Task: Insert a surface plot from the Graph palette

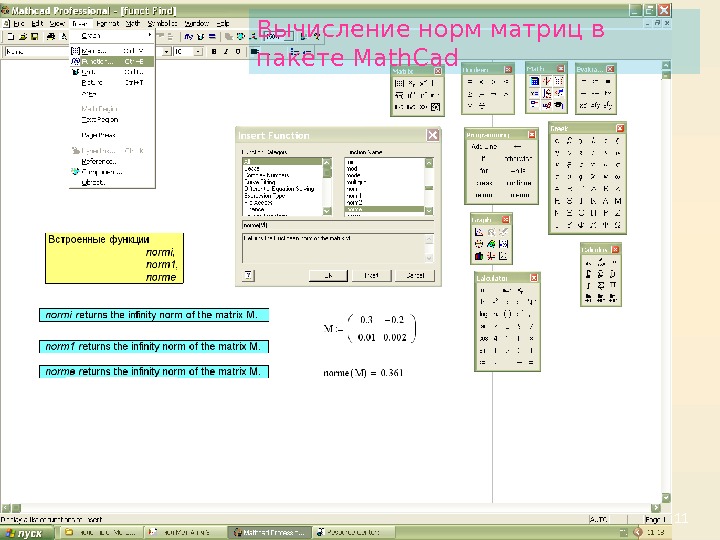Action: (x=491, y=244)
